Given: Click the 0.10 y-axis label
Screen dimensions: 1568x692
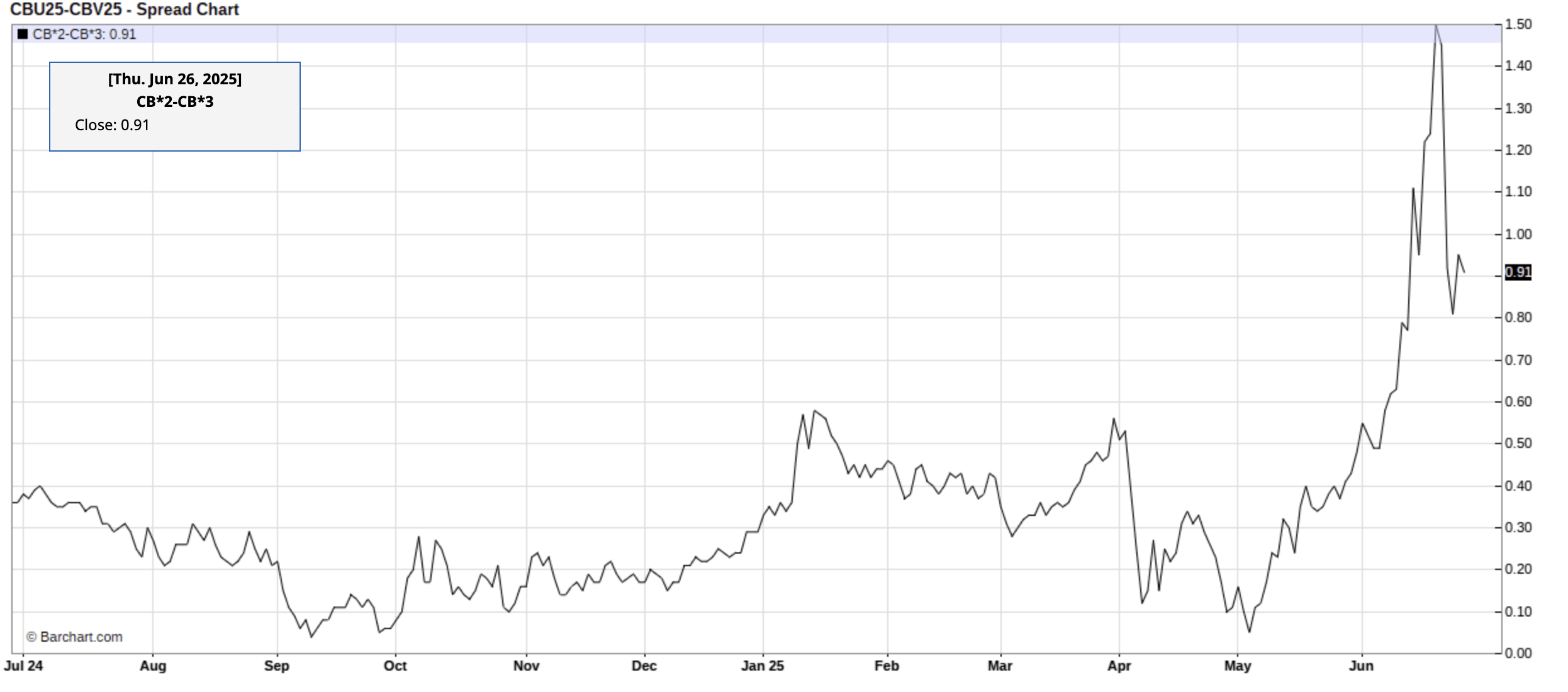Looking at the screenshot, I should pyautogui.click(x=1518, y=612).
